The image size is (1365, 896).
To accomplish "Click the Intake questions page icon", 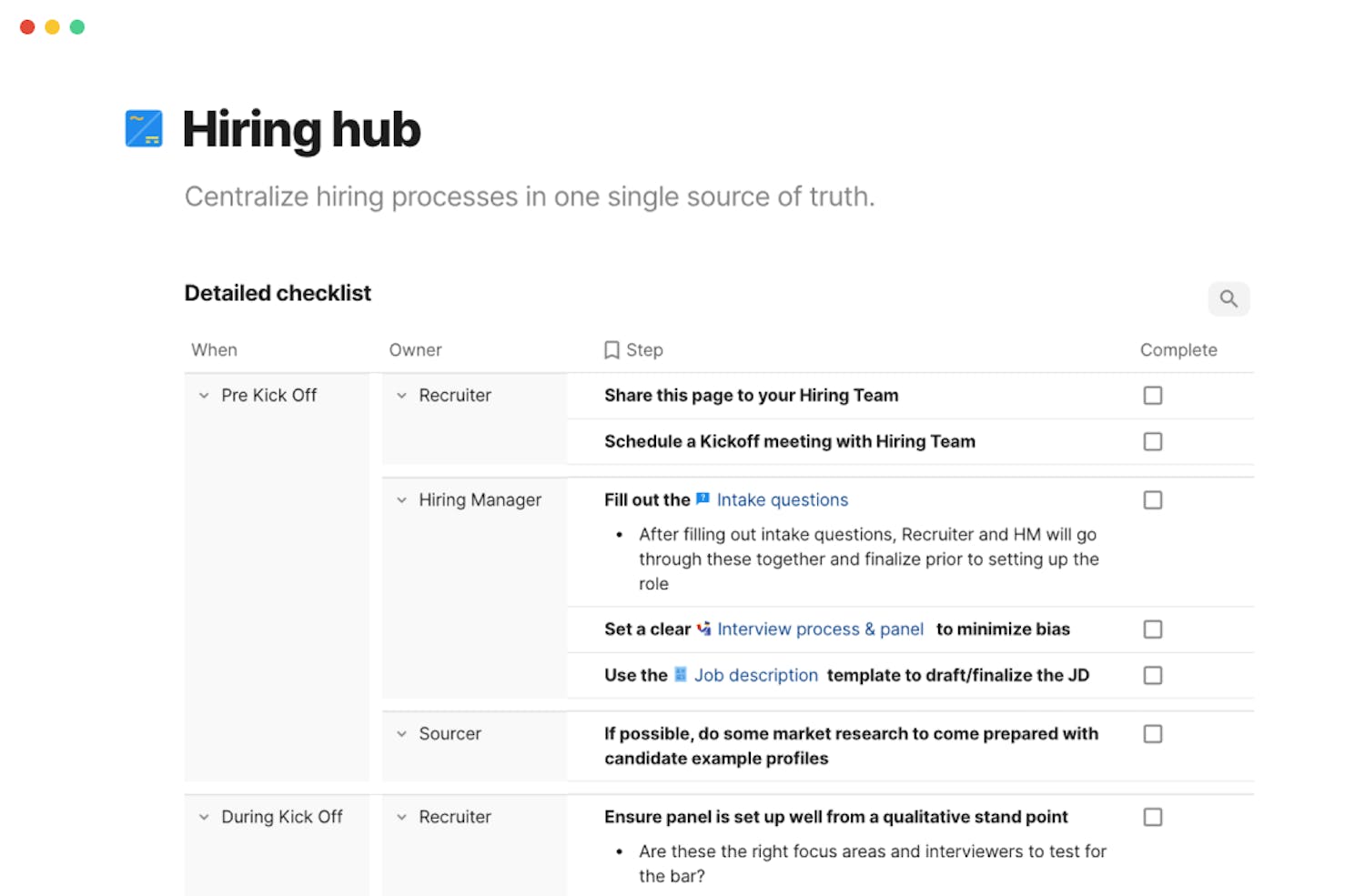I will [x=703, y=499].
